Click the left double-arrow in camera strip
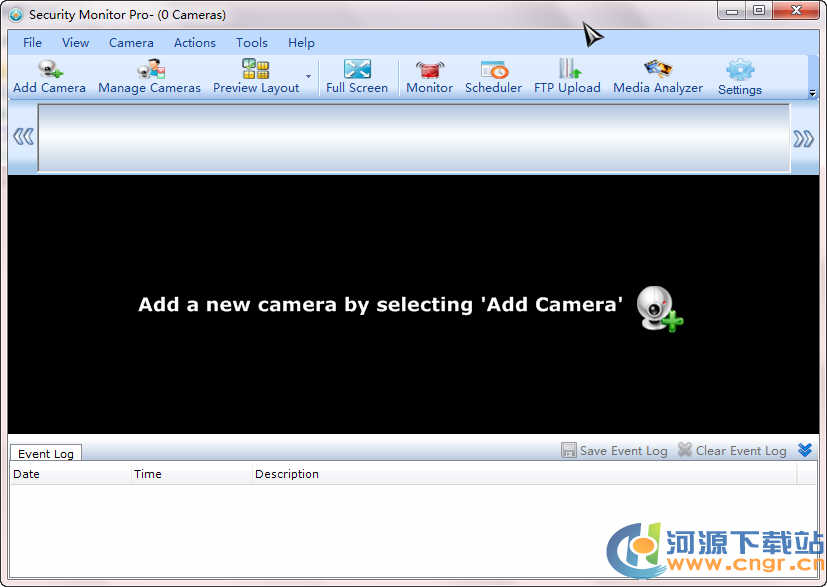Viewport: 827px width, 587px height. (23, 137)
